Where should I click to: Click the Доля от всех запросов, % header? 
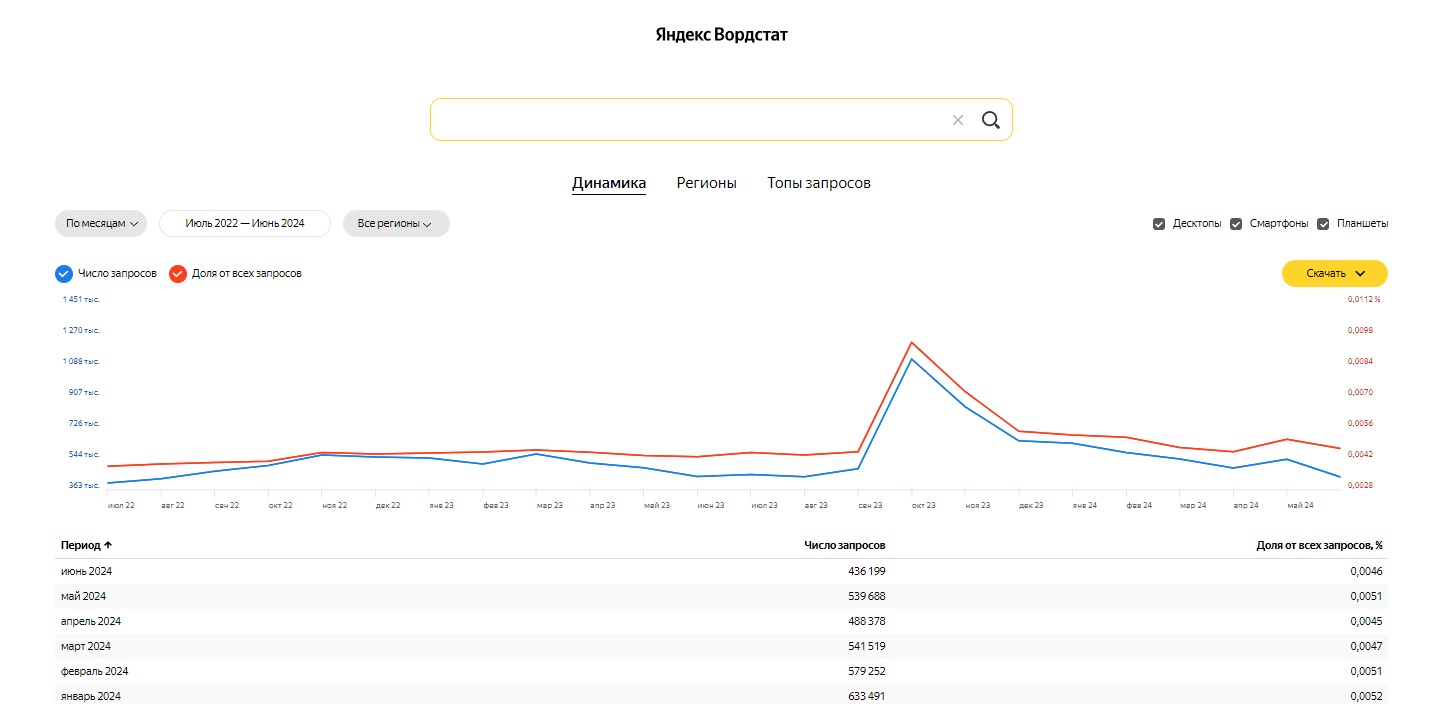1319,545
